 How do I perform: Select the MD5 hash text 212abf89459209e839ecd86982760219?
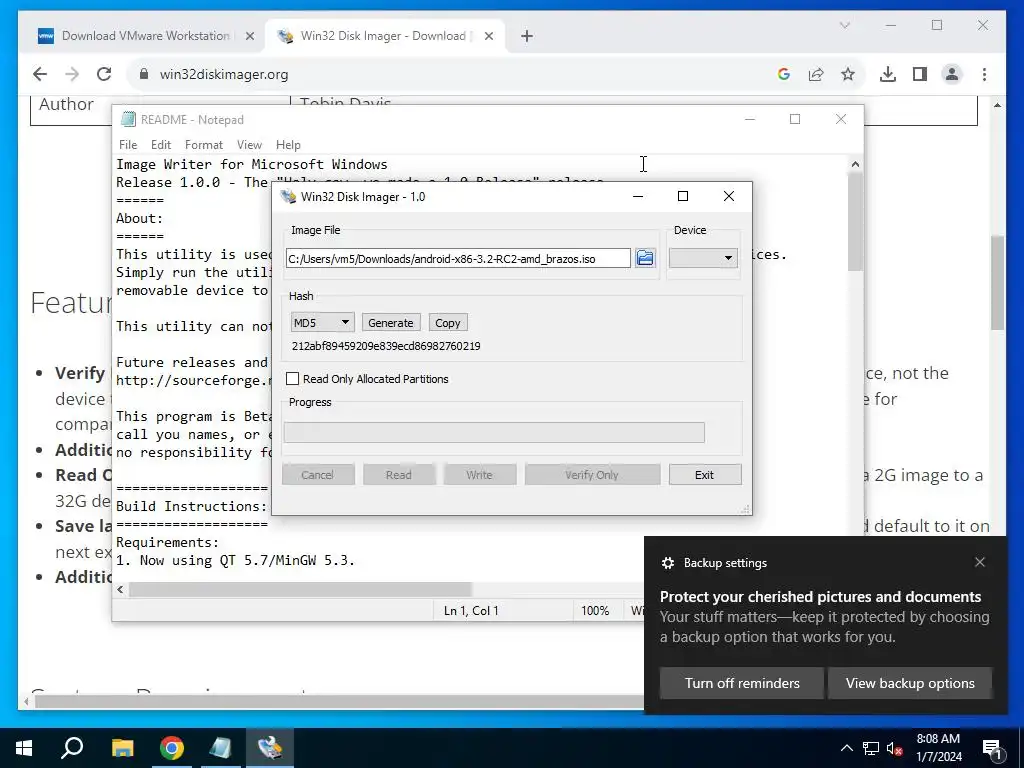(x=386, y=346)
